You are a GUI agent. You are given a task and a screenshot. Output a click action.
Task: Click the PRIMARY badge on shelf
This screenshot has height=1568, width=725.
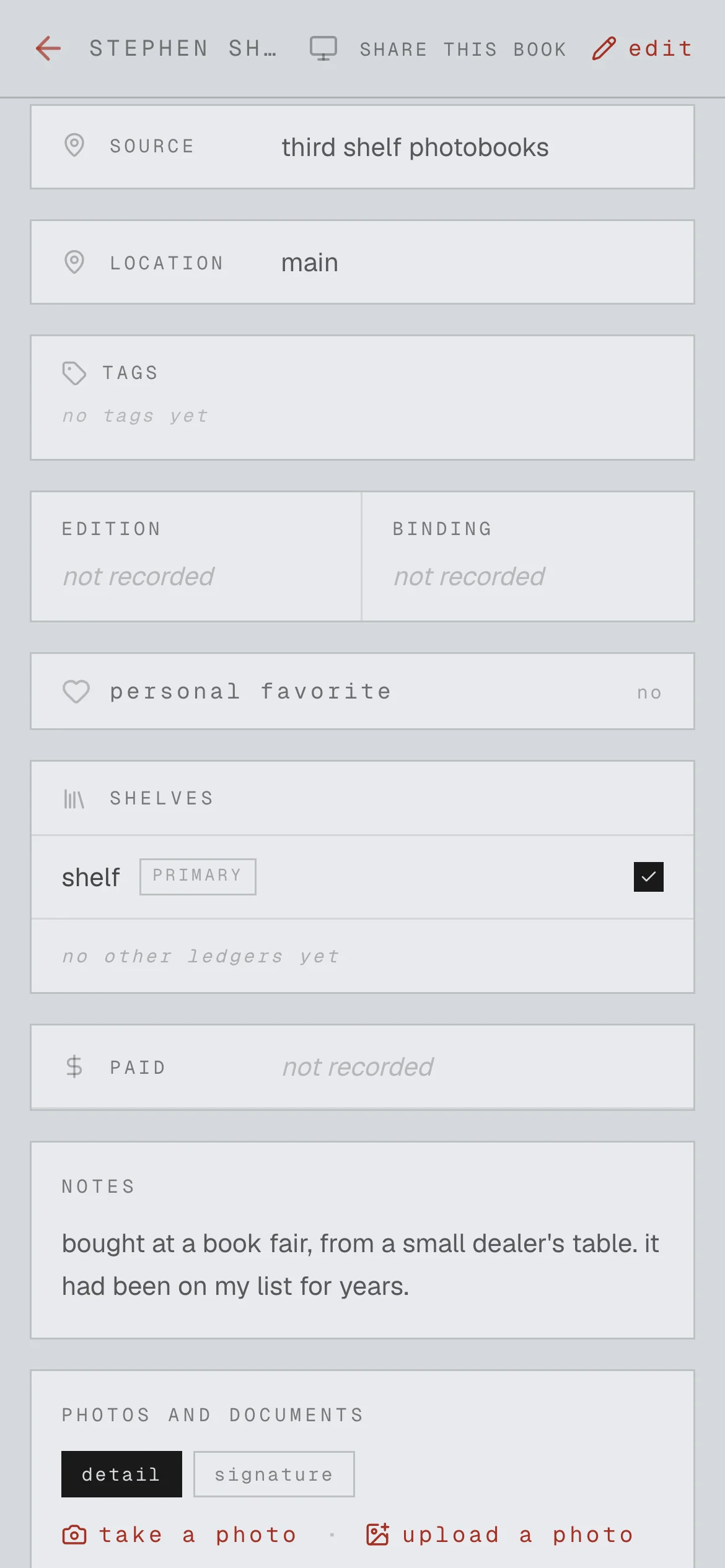coord(198,876)
